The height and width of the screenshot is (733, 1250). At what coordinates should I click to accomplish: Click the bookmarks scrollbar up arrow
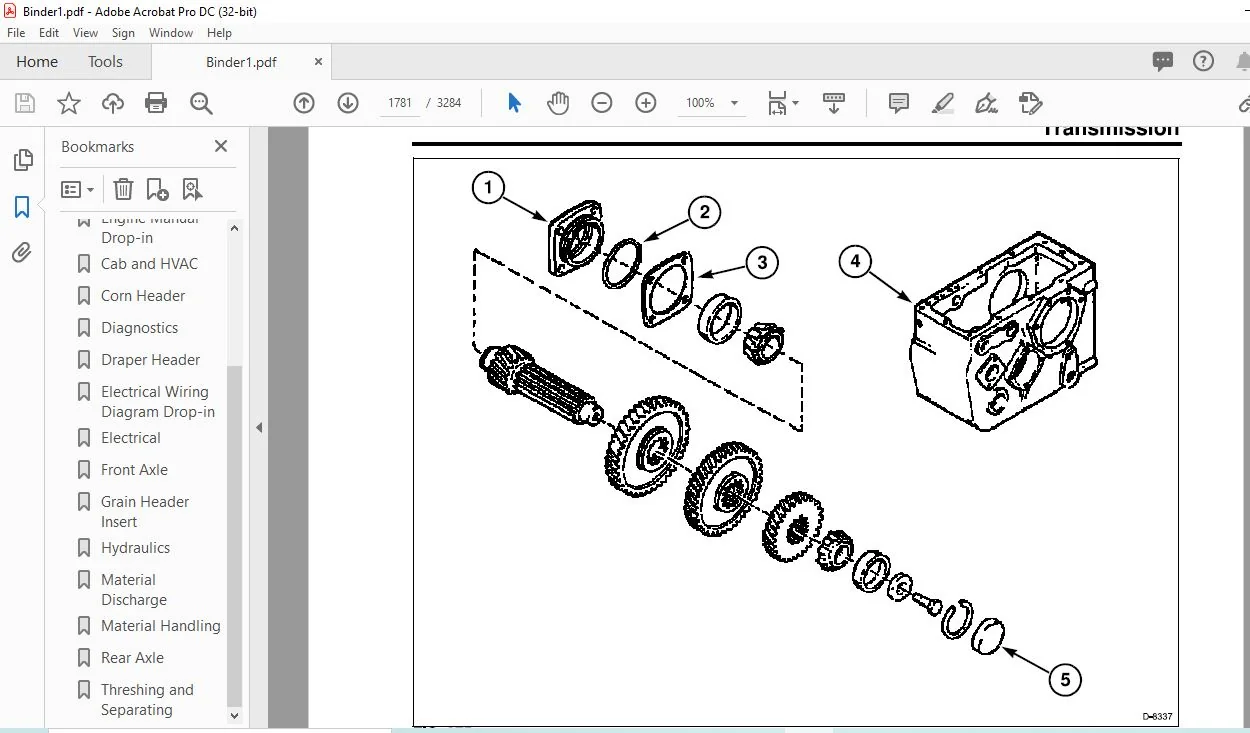click(x=235, y=228)
